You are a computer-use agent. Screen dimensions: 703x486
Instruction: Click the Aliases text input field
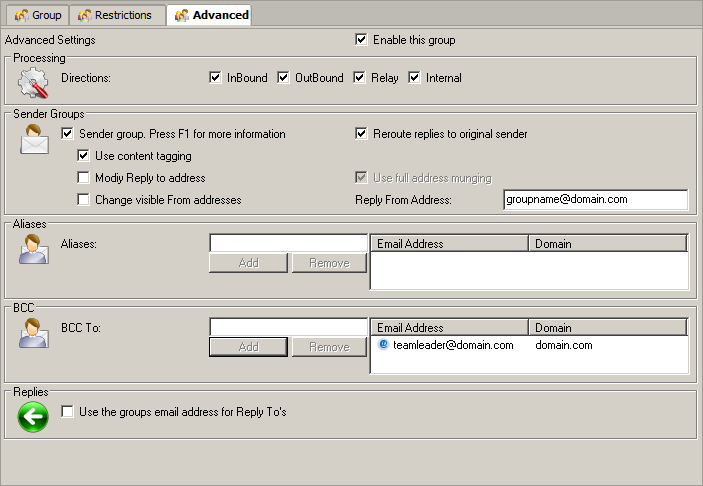(x=288, y=243)
